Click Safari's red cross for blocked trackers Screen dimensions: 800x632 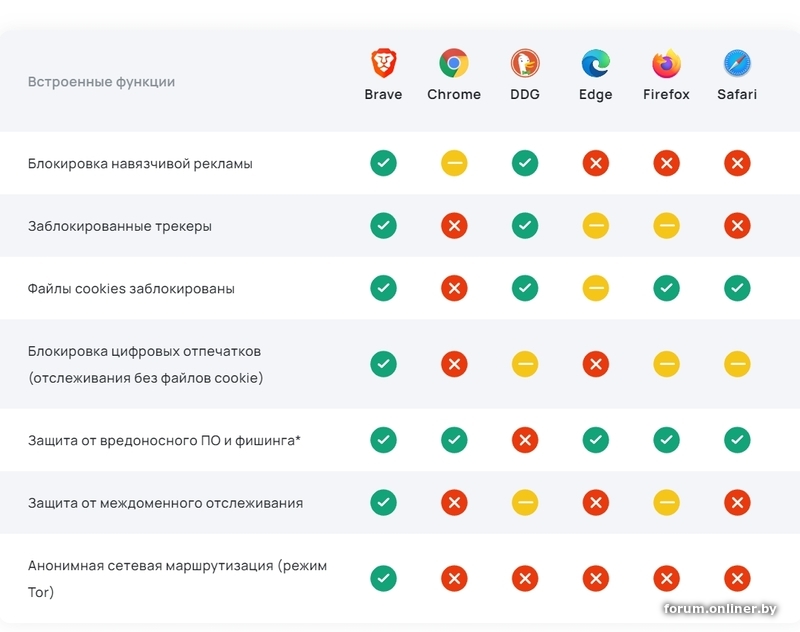(737, 226)
